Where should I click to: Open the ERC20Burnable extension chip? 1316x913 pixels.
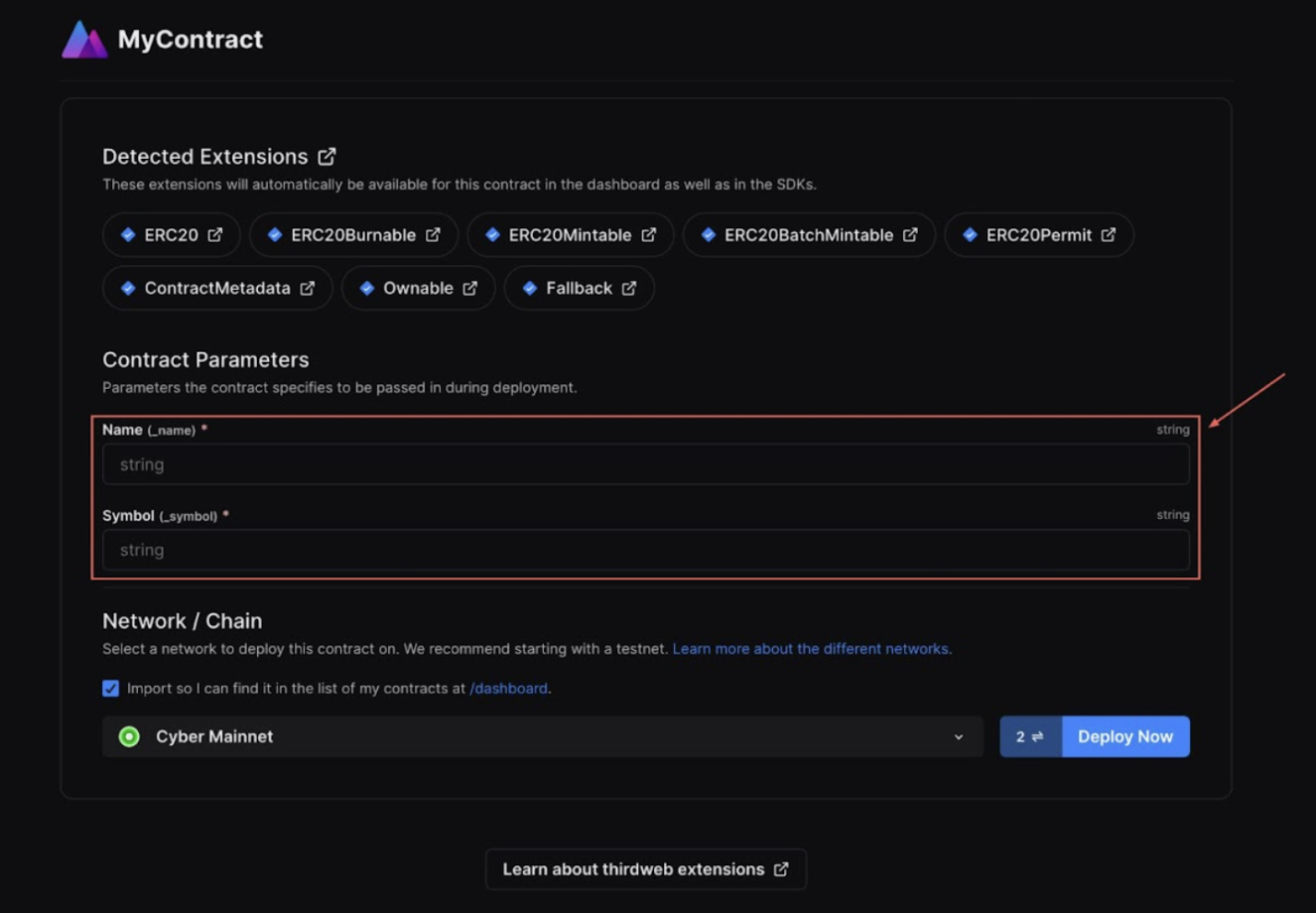point(354,235)
